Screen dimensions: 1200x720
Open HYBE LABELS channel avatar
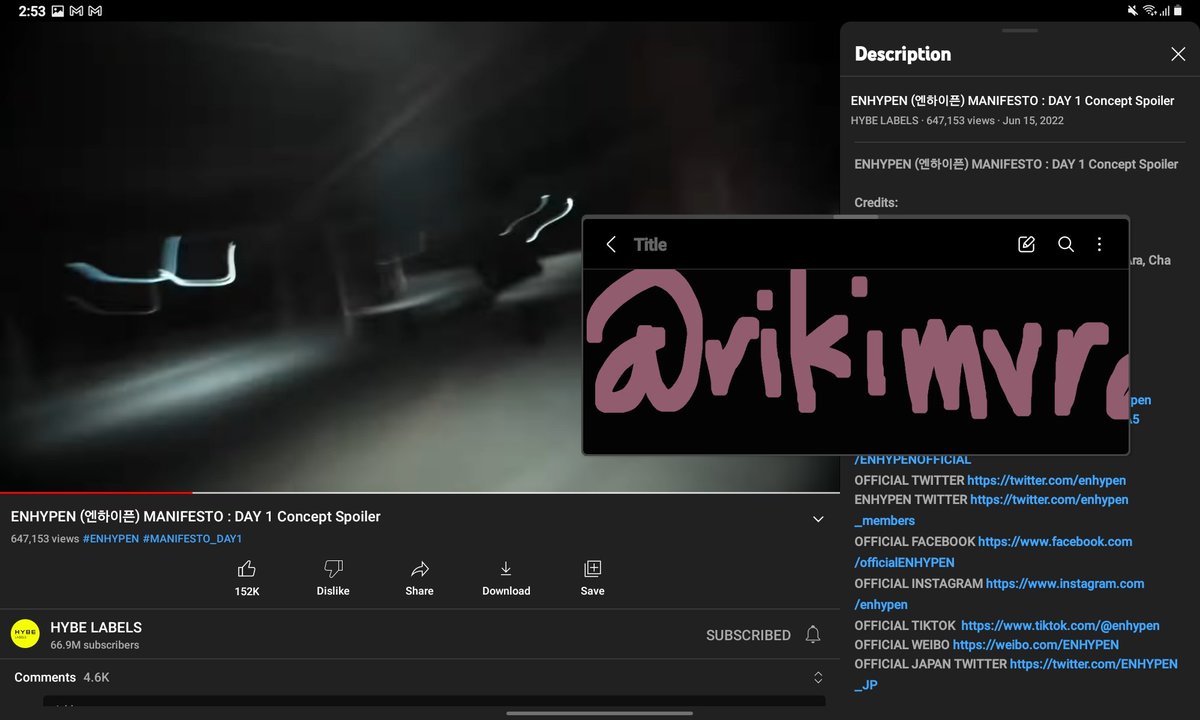25,634
